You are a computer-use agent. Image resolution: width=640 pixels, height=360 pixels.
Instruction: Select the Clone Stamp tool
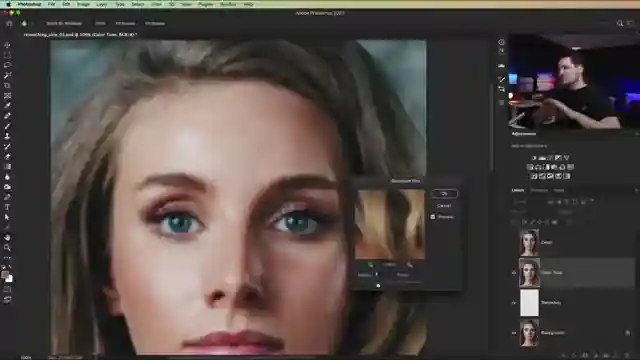tap(7, 136)
